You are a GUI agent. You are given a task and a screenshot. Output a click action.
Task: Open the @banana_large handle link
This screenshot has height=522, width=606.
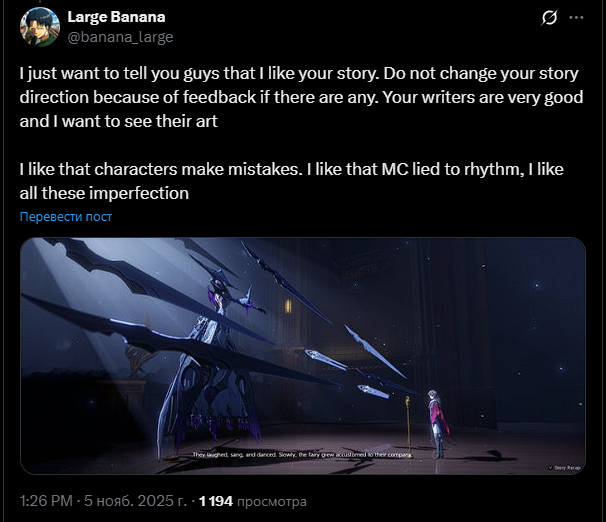click(120, 37)
